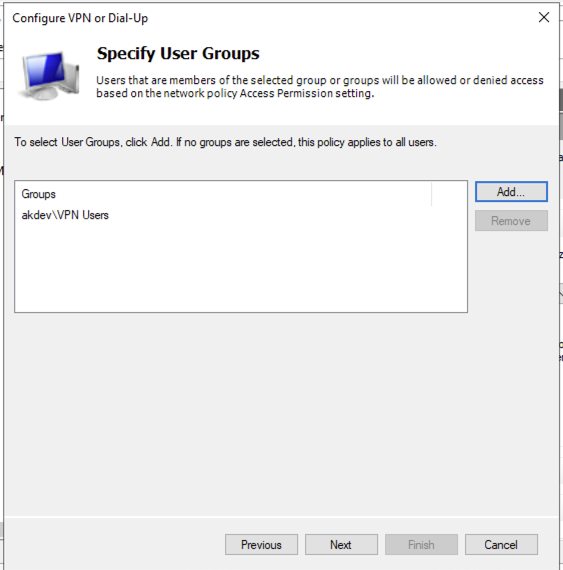Advance the wizard with Next
This screenshot has height=570, width=563.
pyautogui.click(x=341, y=545)
